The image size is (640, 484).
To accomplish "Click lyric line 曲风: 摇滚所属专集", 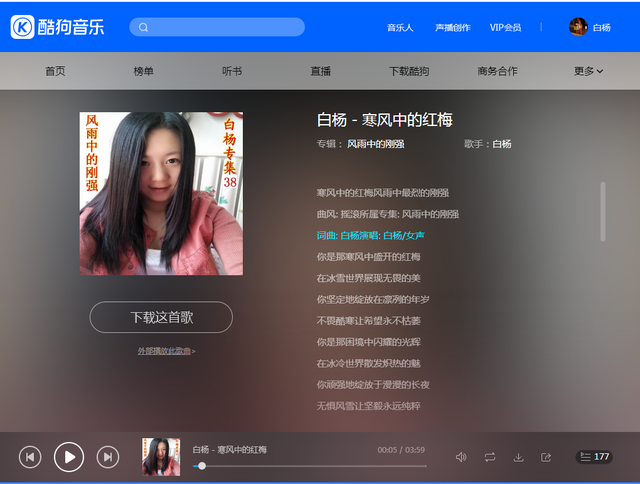I will (388, 214).
